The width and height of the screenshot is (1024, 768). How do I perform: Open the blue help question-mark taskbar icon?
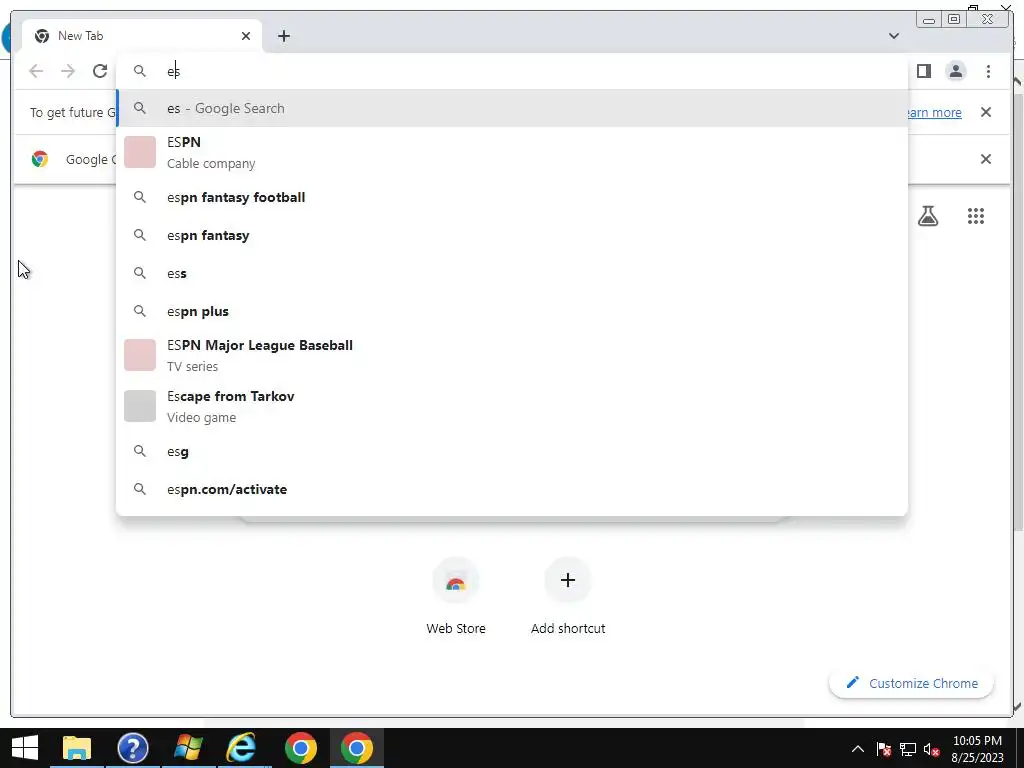pos(133,748)
